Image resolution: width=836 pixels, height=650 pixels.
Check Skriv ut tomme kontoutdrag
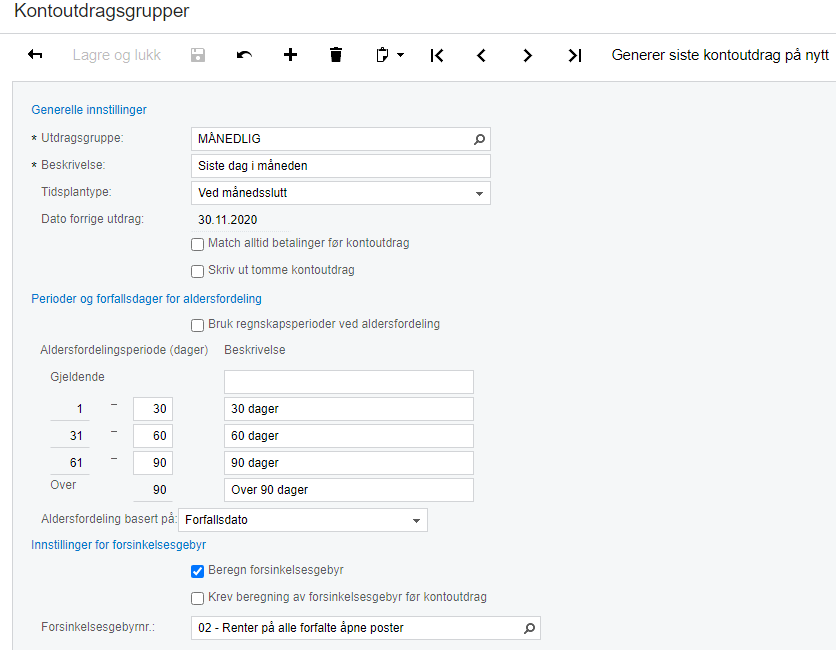click(197, 271)
